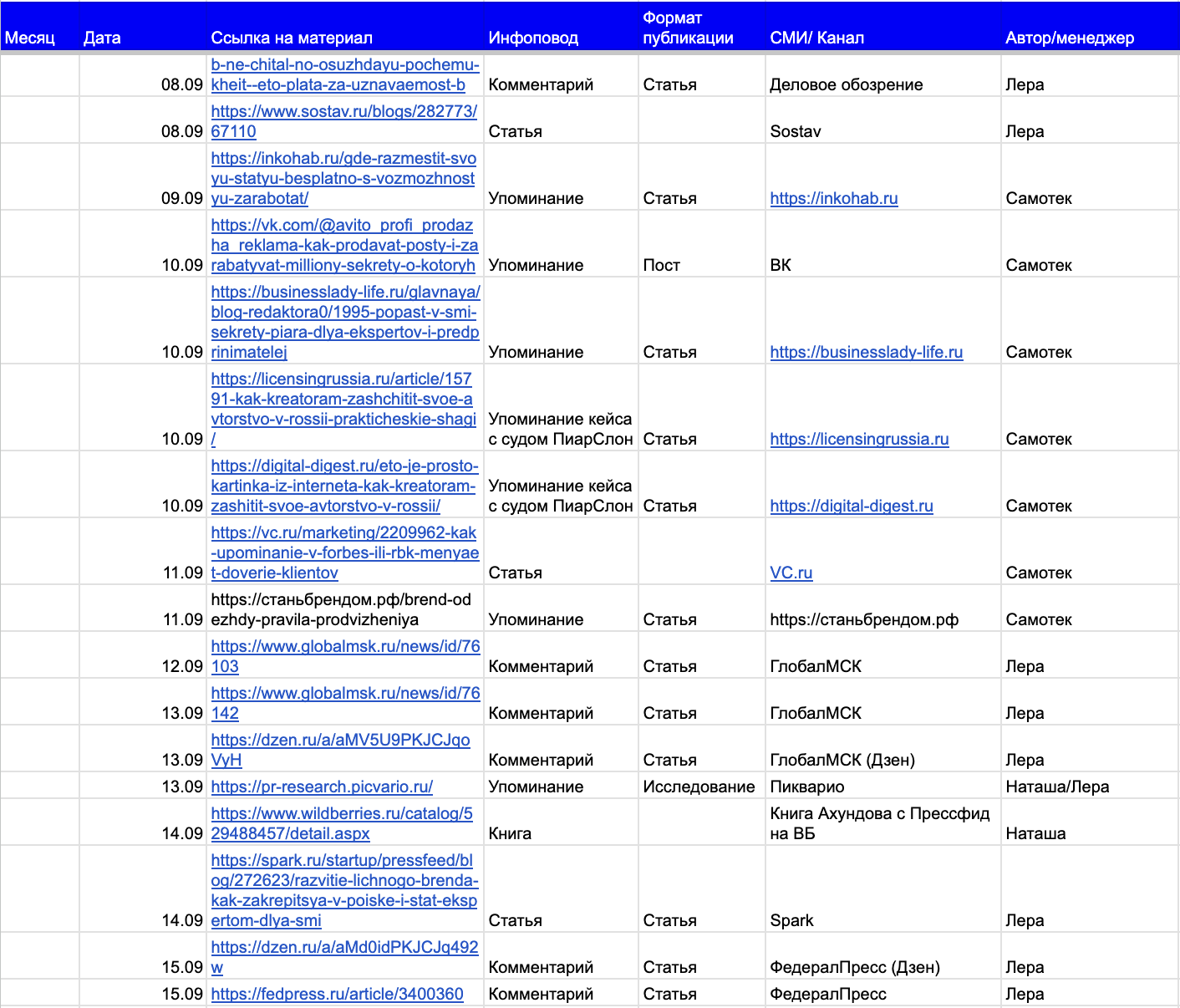Image resolution: width=1180 pixels, height=1008 pixels.
Task: Open the kheit--eto-plata-za-uznavaemost link
Action: coord(345,74)
